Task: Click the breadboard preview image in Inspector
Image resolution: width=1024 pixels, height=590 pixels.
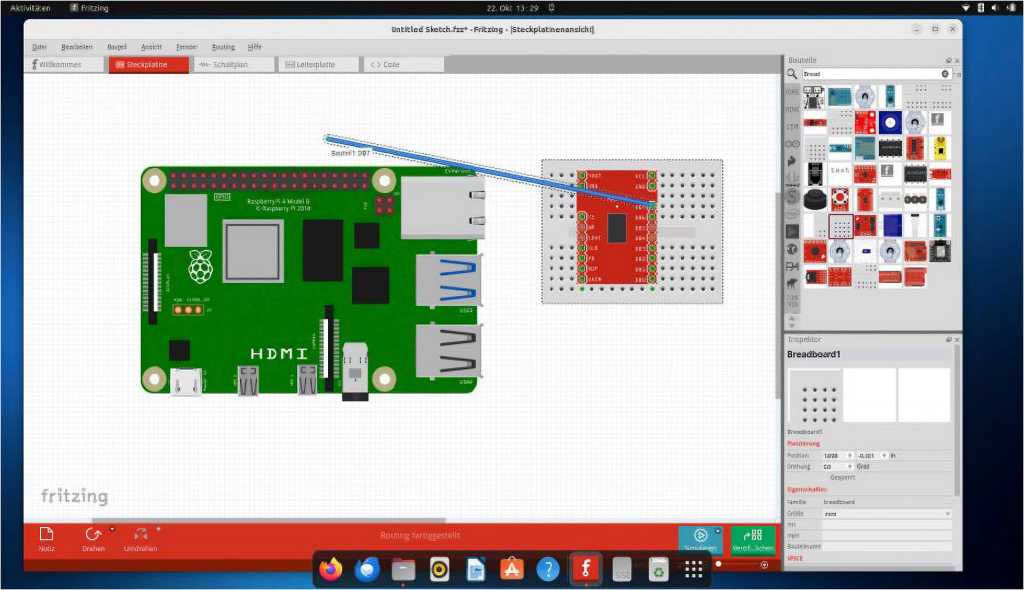Action: [x=814, y=396]
